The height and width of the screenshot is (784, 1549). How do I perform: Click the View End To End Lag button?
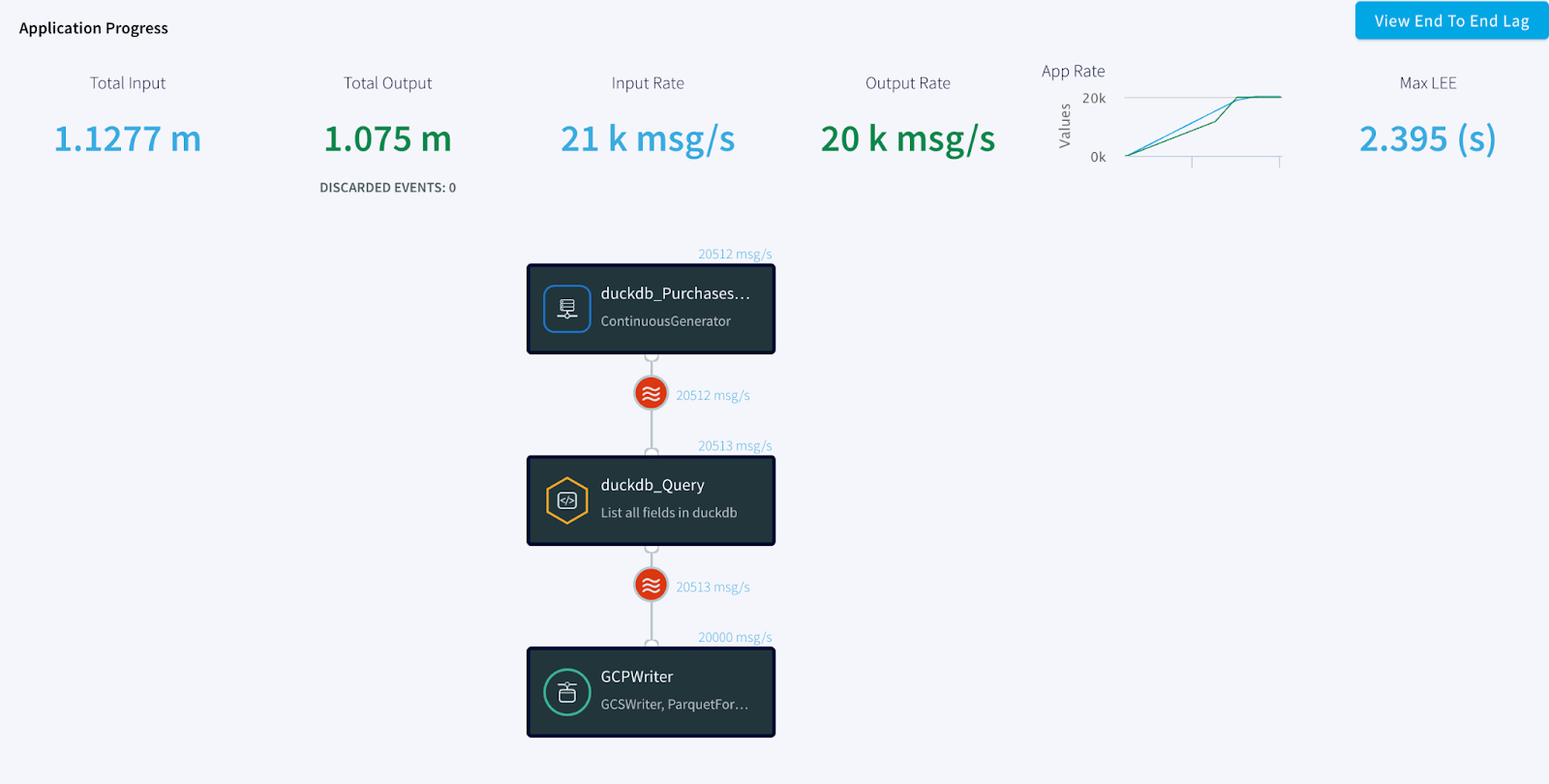pos(1450,21)
